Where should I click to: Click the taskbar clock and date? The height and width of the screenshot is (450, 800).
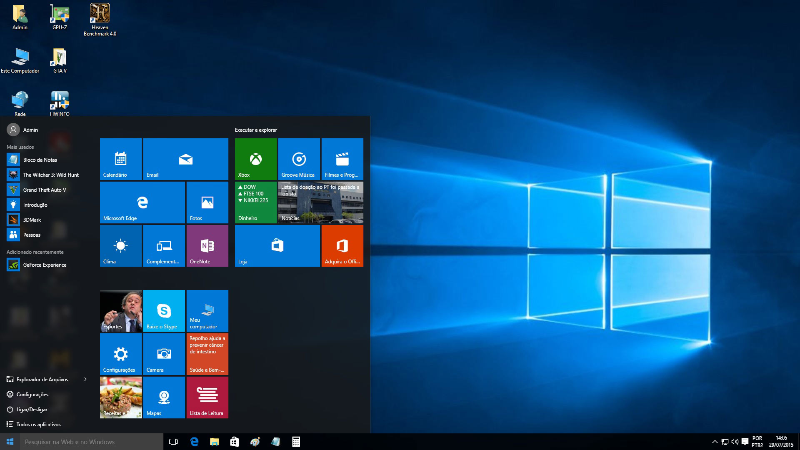pyautogui.click(x=781, y=442)
